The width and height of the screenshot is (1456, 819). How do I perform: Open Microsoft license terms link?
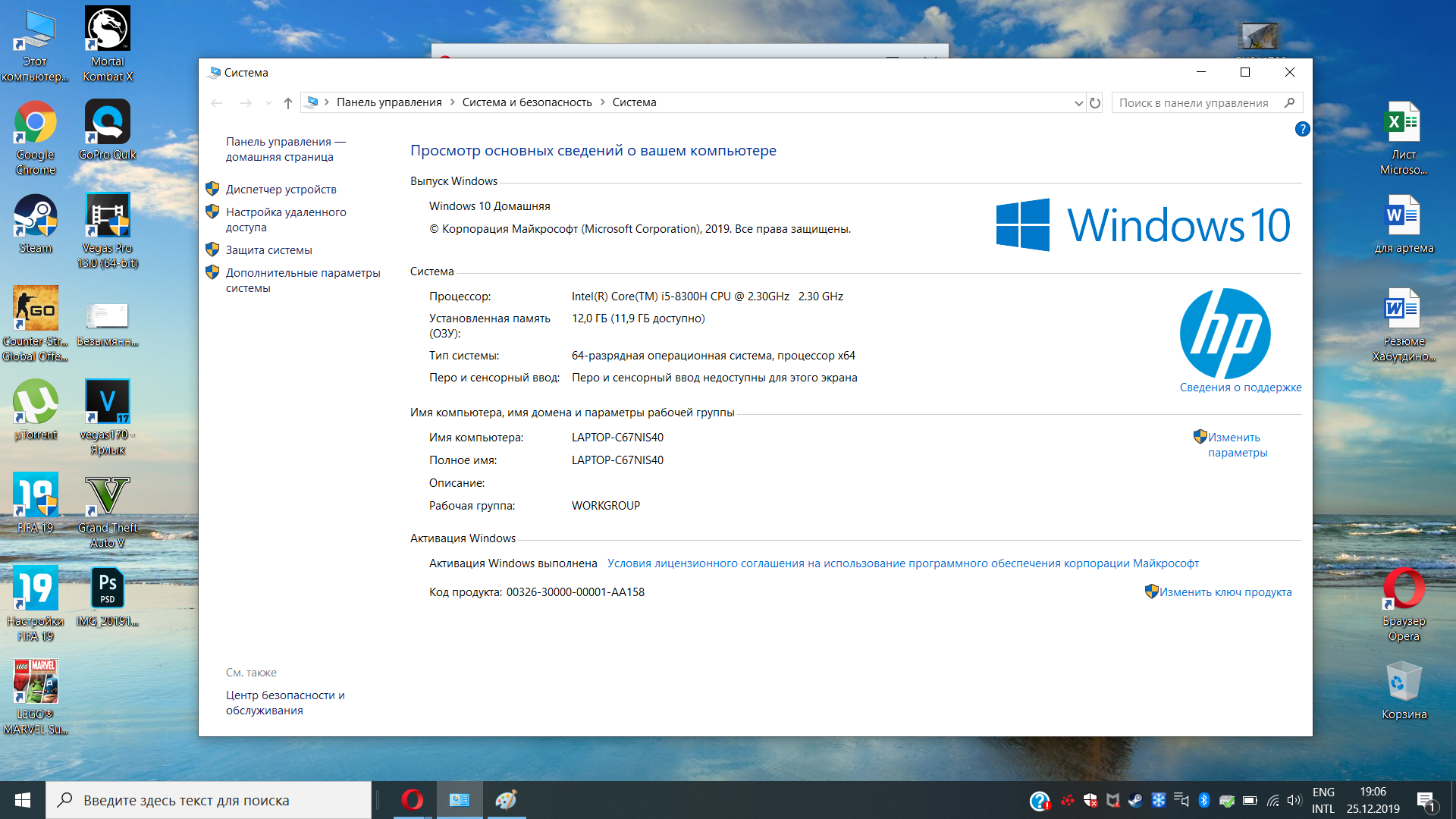pyautogui.click(x=902, y=563)
